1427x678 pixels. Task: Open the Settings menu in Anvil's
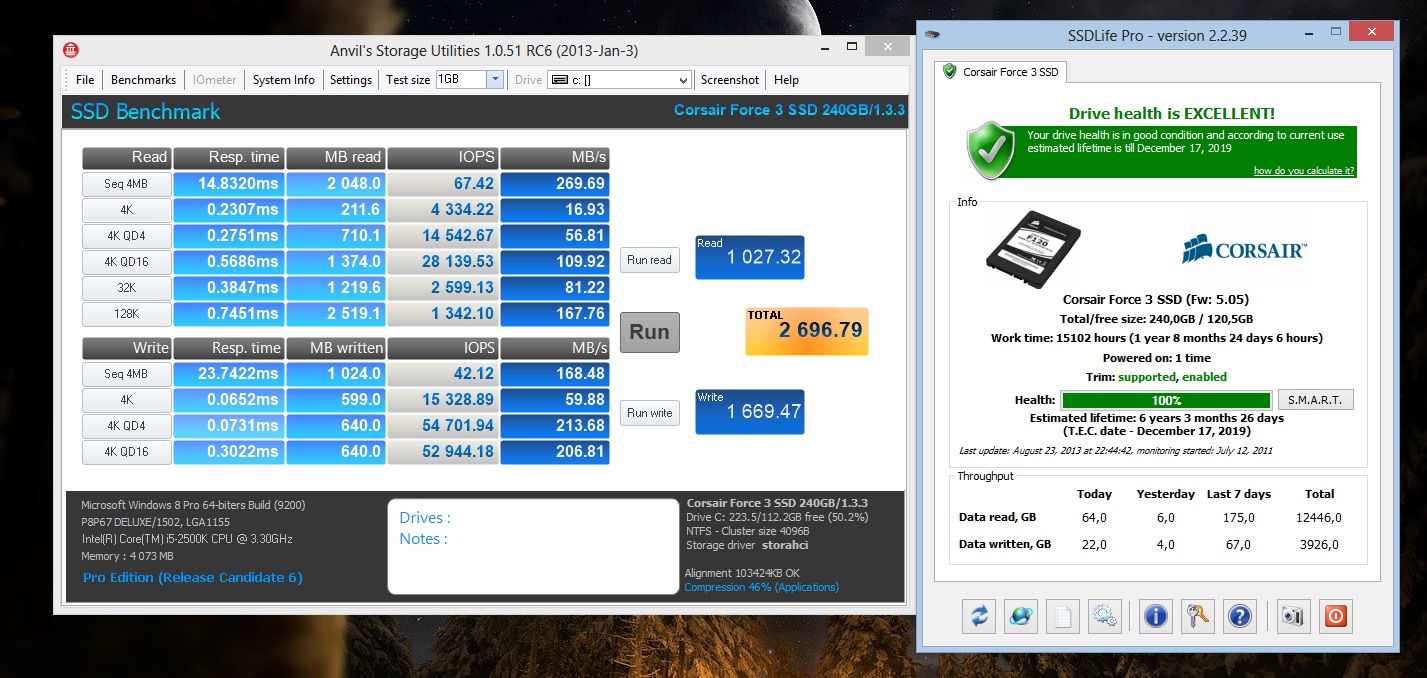351,80
